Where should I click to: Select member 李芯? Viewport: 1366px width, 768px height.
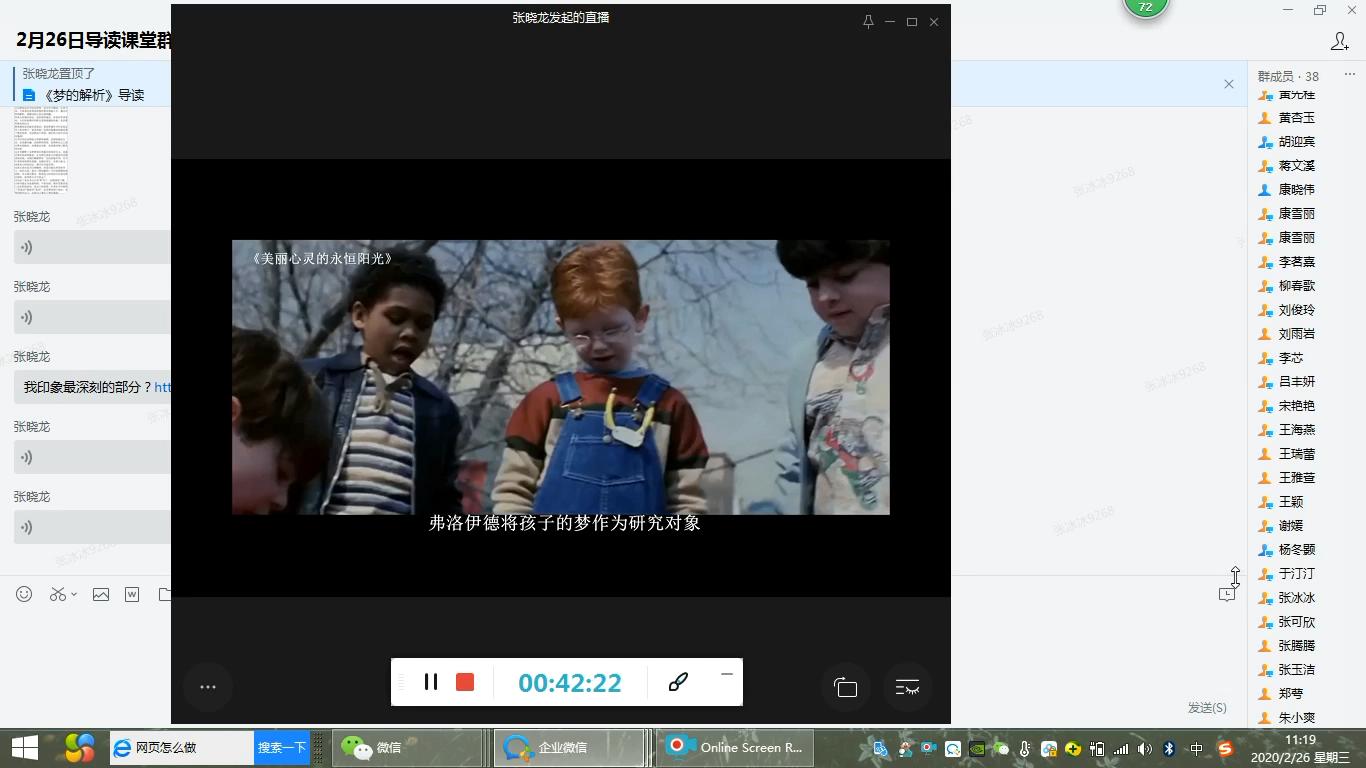tap(1290, 358)
